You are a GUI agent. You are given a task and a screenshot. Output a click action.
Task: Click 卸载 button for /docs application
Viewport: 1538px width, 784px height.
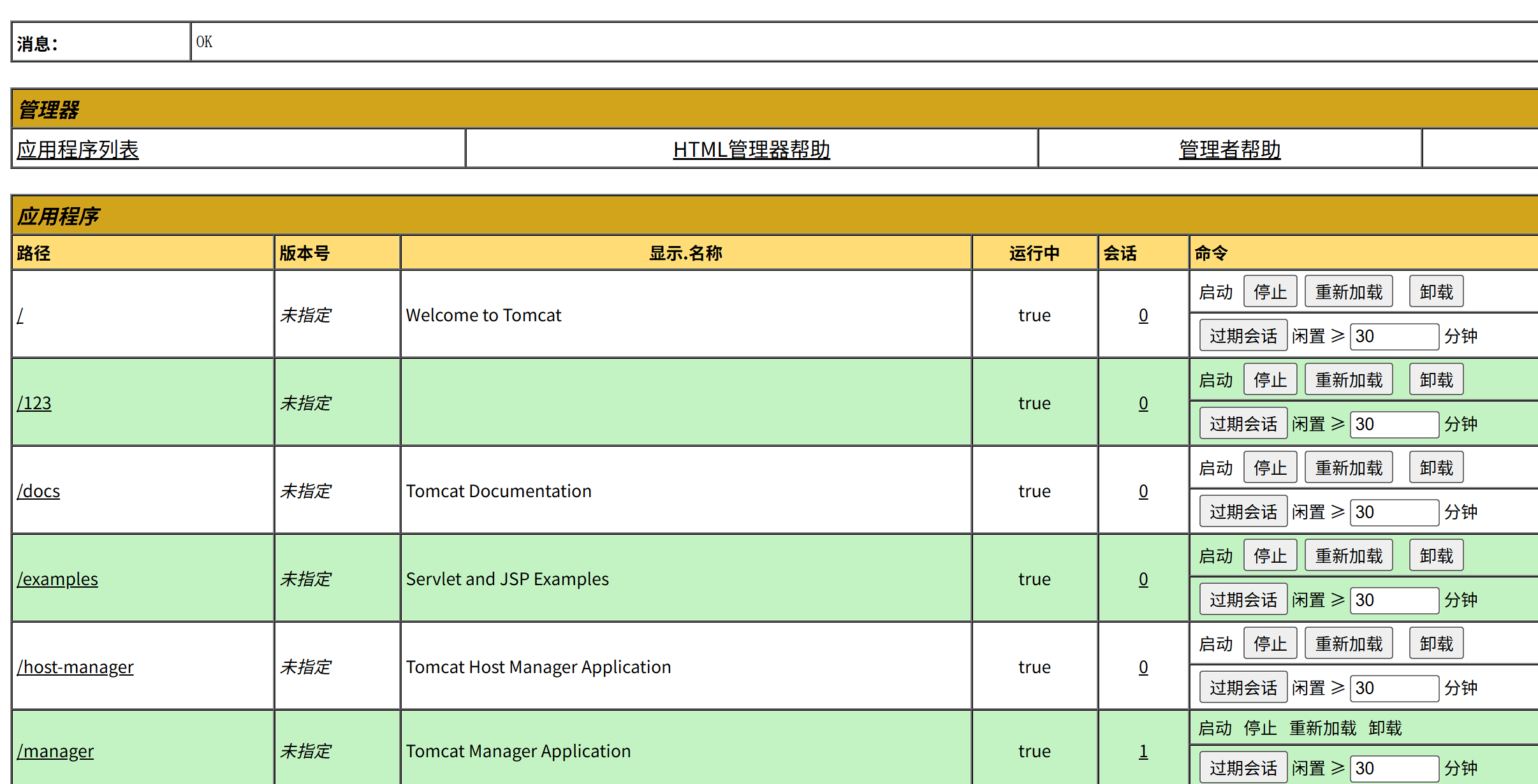pos(1435,468)
